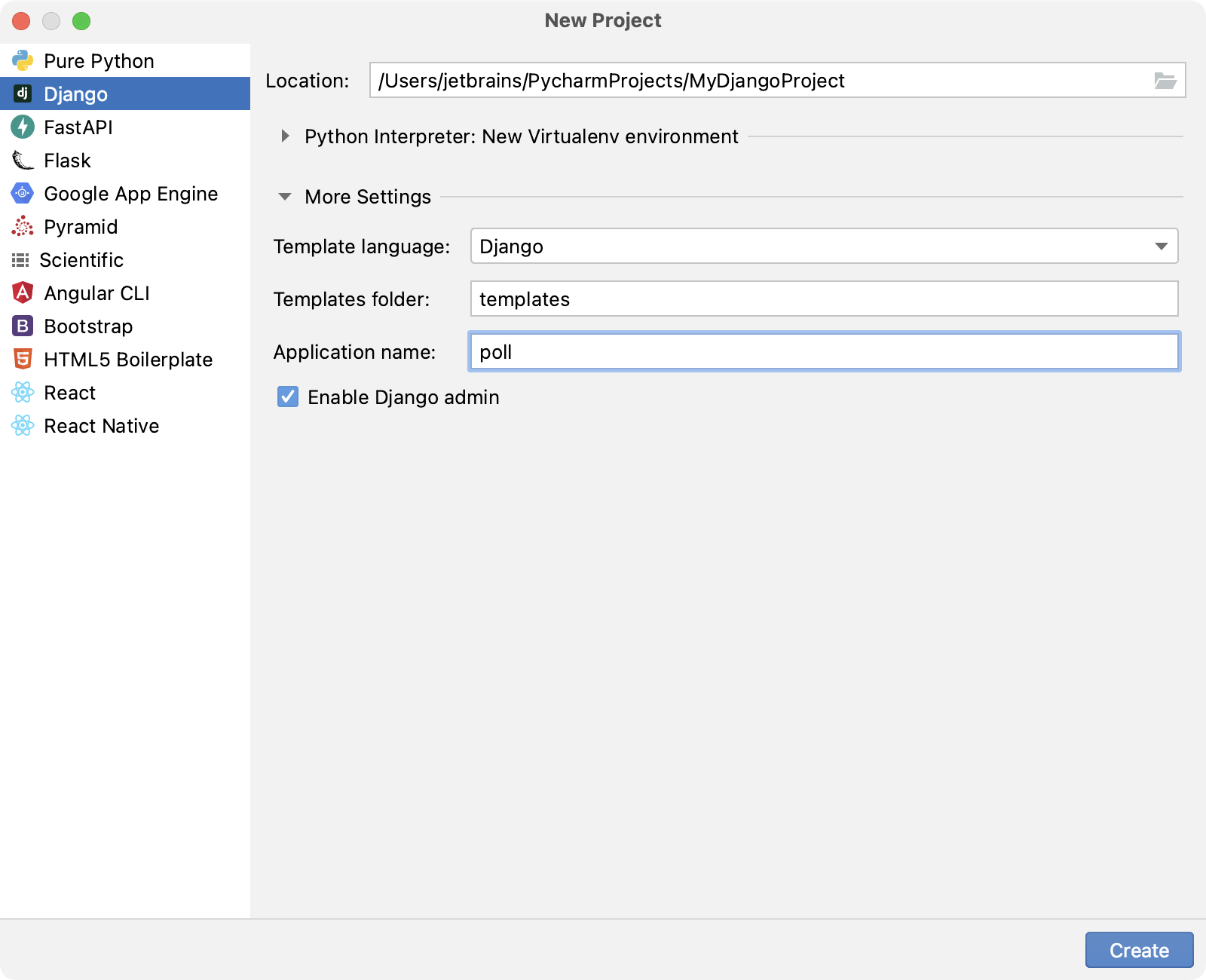Viewport: 1206px width, 980px height.
Task: Select the FastAPI lightning bolt icon
Action: click(23, 127)
